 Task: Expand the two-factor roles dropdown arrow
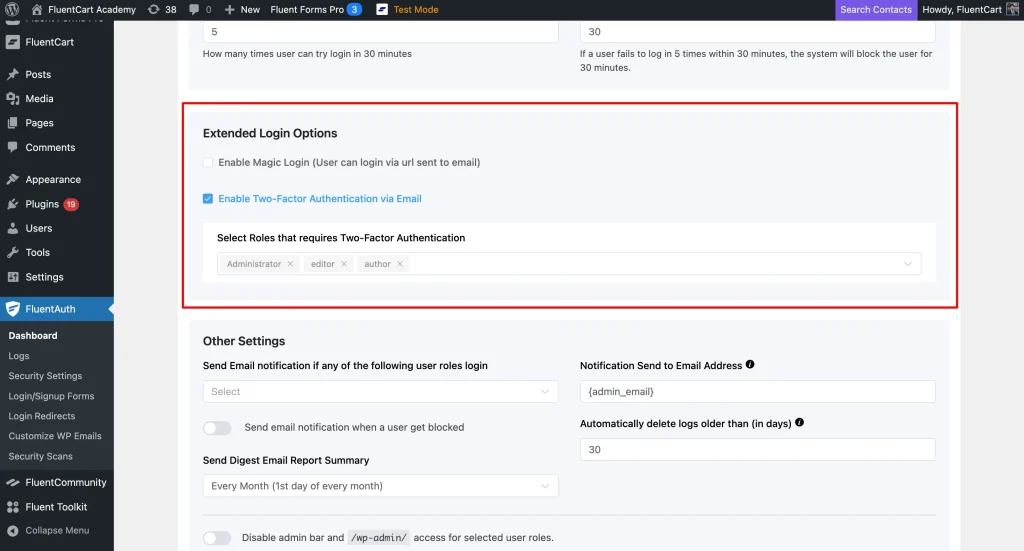[x=908, y=264]
